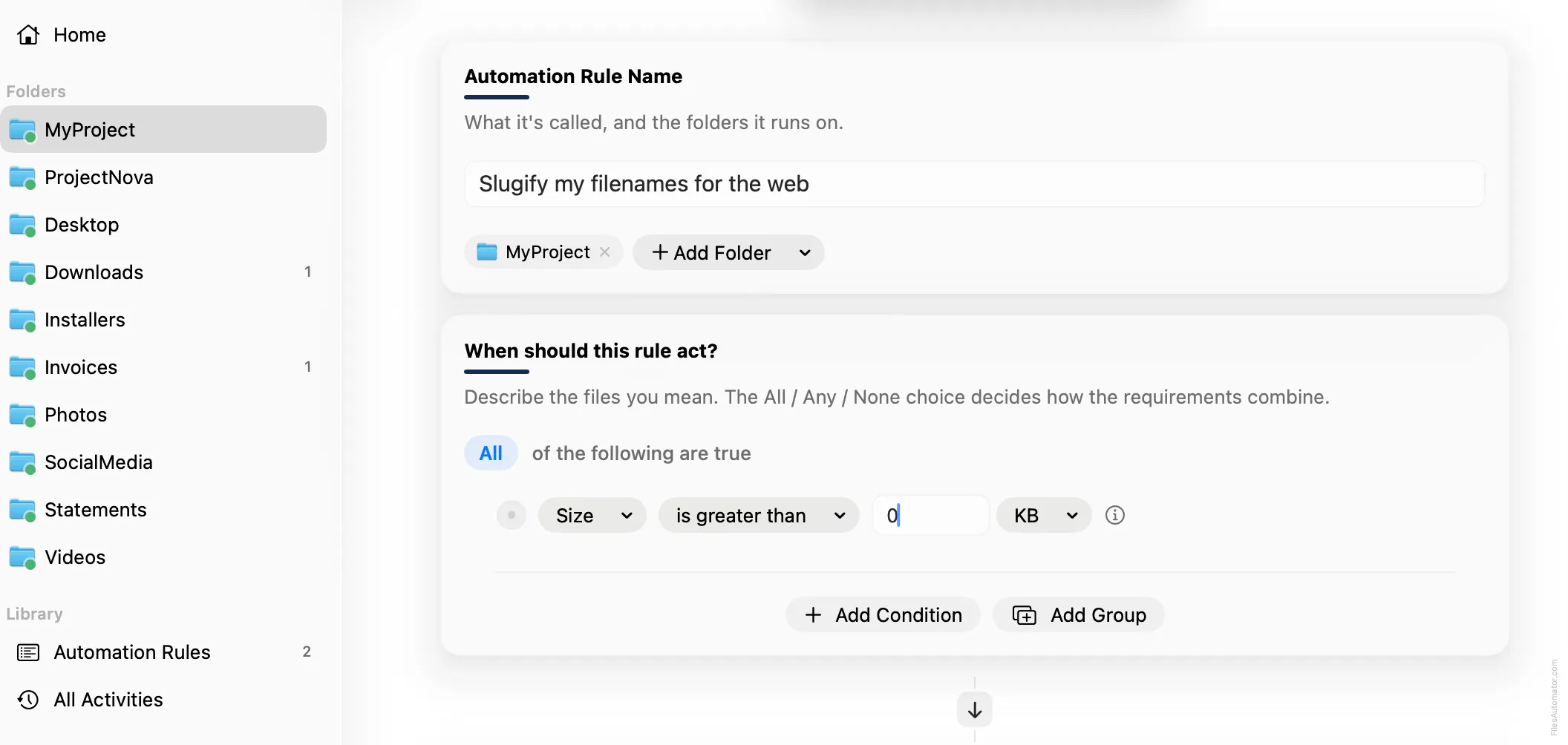Select the Photos folder label
Image resolution: width=1568 pixels, height=745 pixels.
[76, 415]
